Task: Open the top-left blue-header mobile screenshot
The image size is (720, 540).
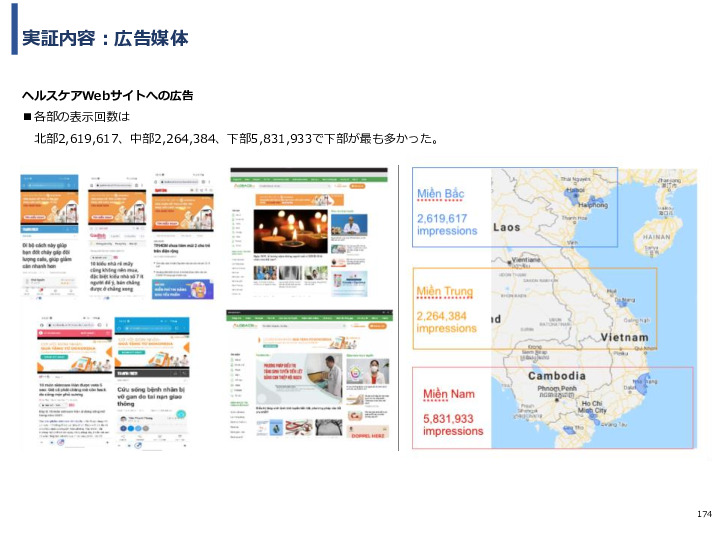Action: coord(49,236)
